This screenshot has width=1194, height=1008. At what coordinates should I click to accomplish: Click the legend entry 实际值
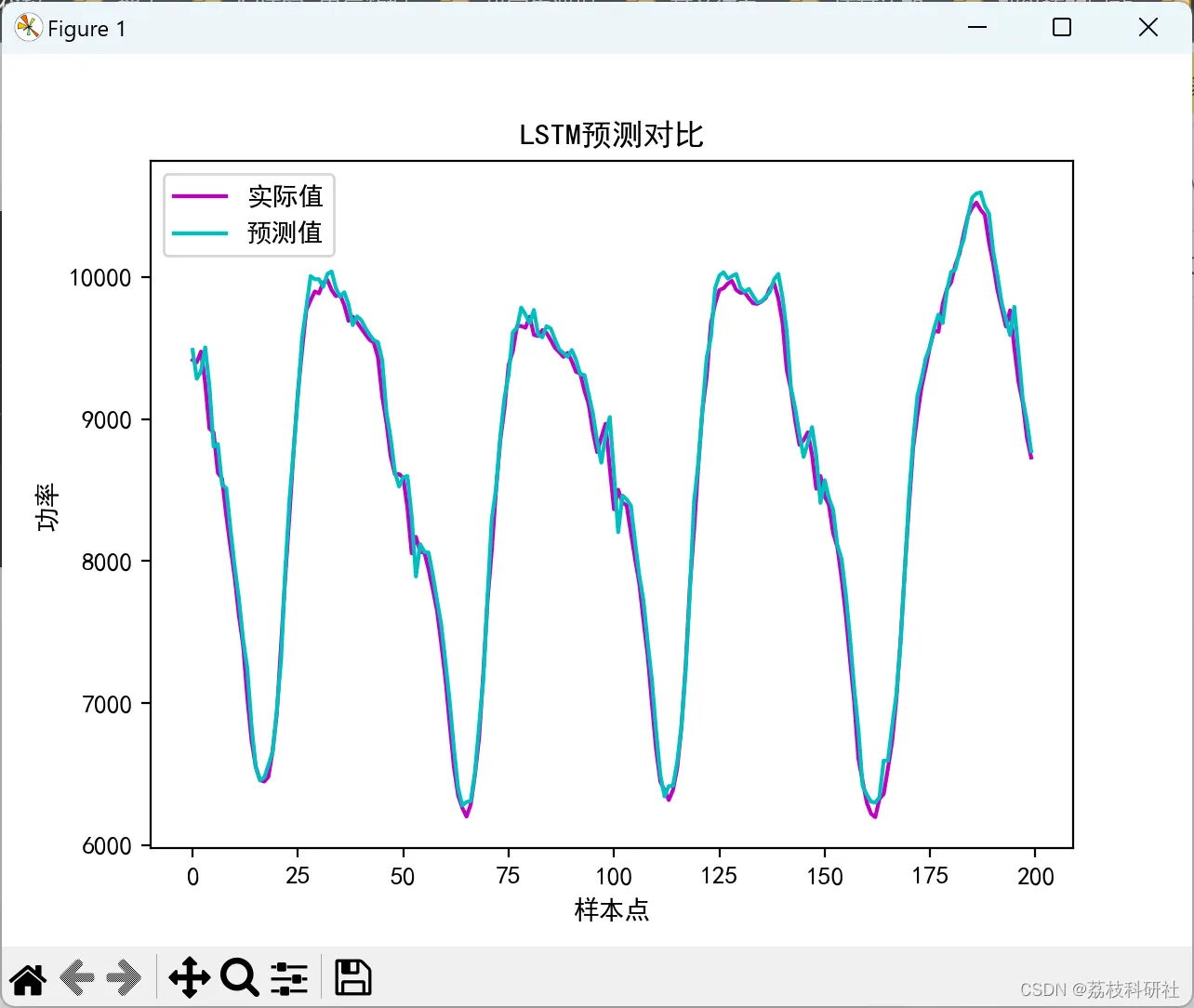285,196
